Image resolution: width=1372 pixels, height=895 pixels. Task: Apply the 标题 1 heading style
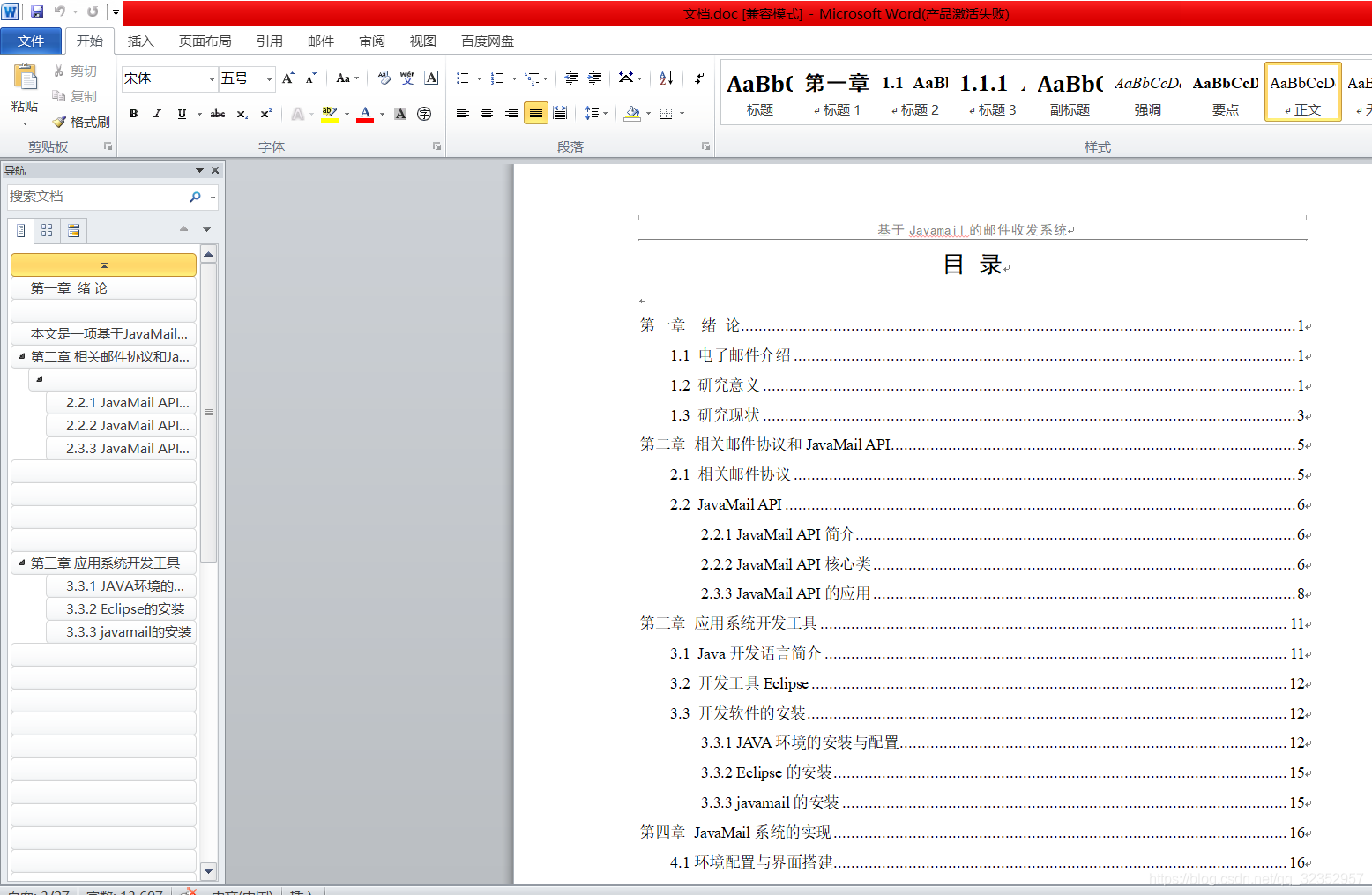click(837, 92)
